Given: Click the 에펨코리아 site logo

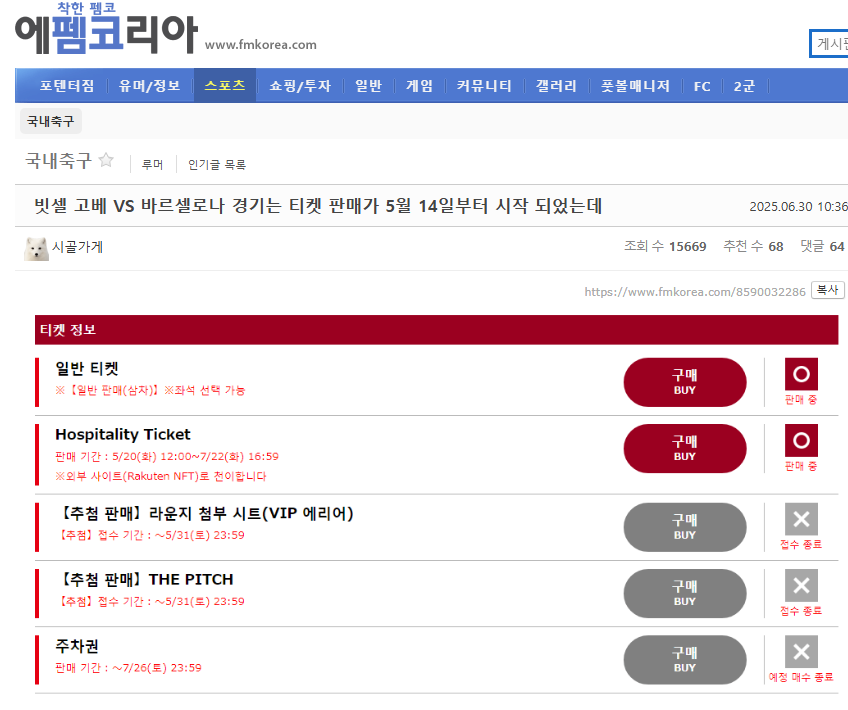Looking at the screenshot, I should point(106,29).
